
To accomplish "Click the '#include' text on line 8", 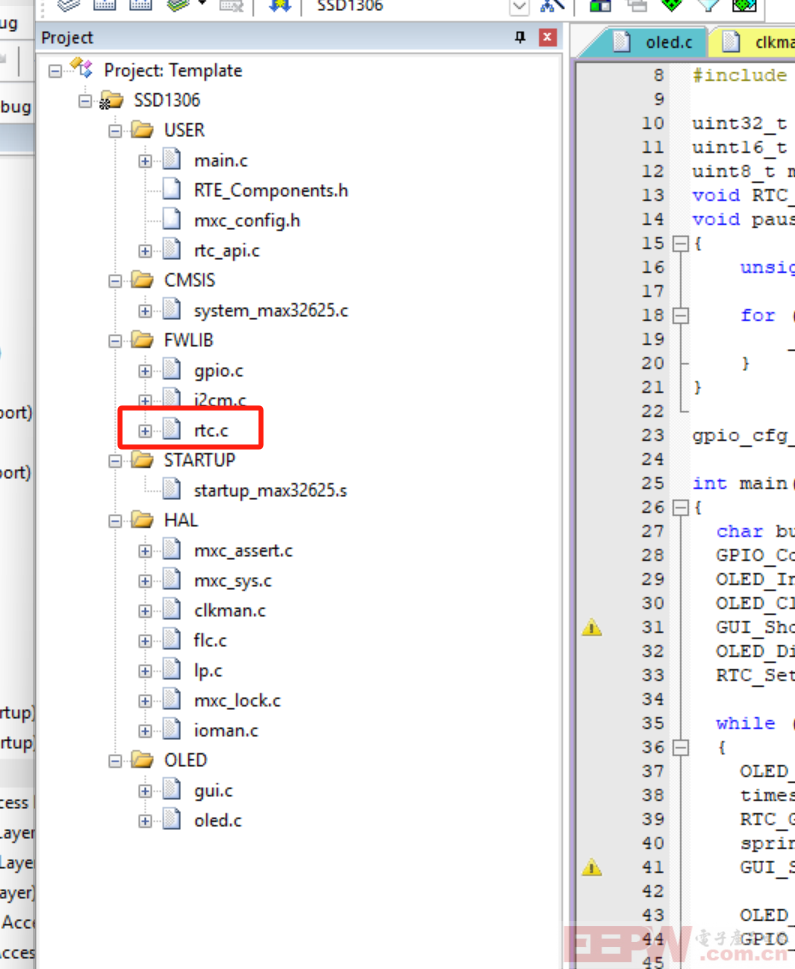I will pos(739,75).
